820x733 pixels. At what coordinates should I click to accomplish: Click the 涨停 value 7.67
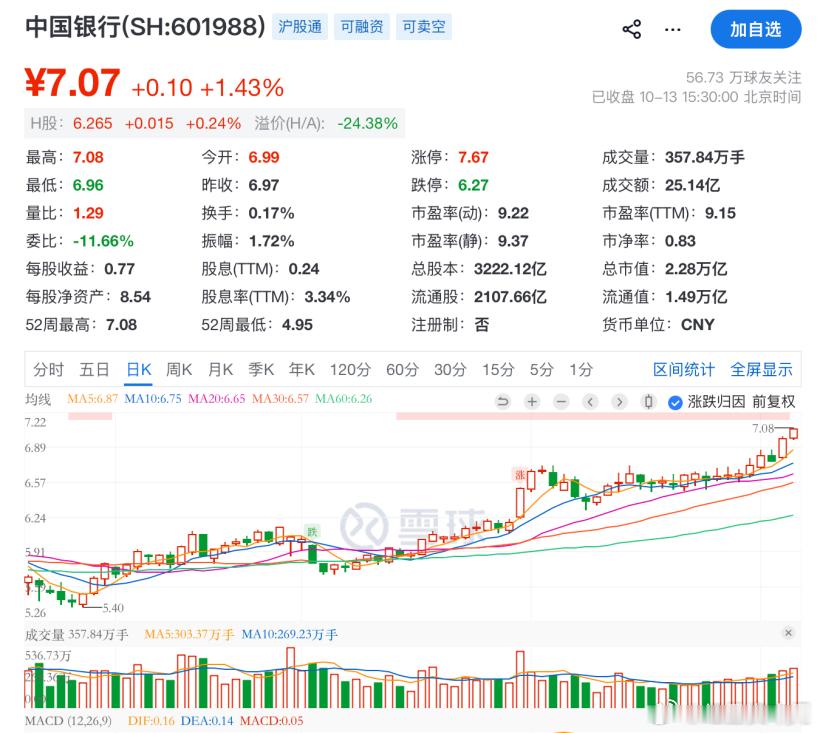[x=473, y=157]
